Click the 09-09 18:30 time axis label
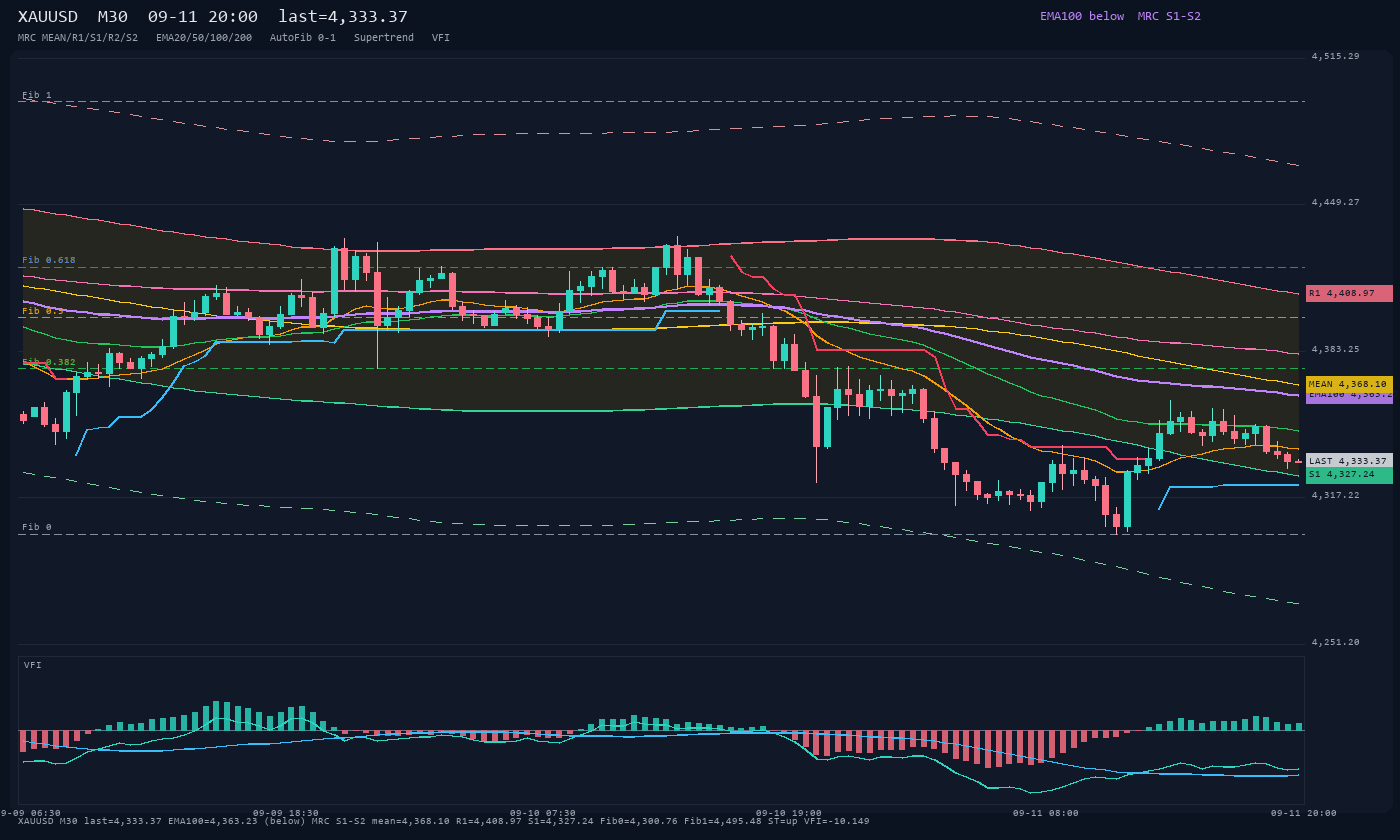1400x840 pixels. pos(286,813)
